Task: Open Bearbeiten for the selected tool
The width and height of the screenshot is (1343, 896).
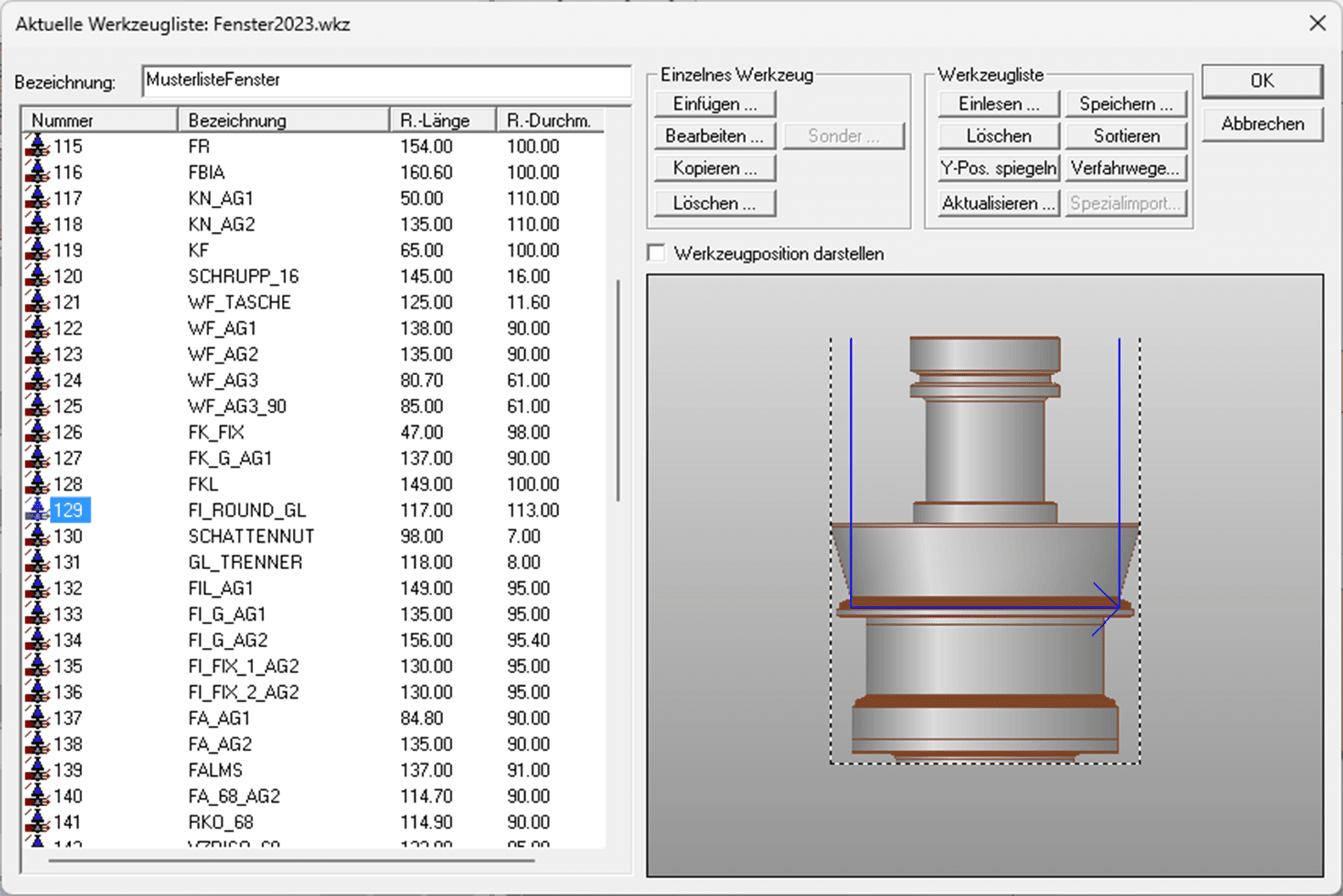Action: coord(714,136)
